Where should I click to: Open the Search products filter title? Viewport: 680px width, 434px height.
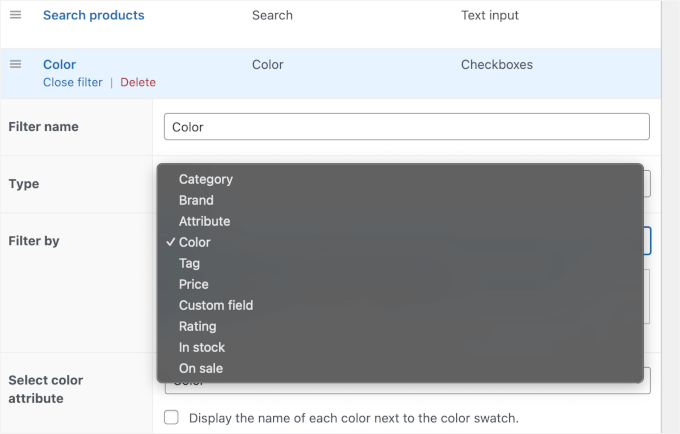[x=93, y=16]
